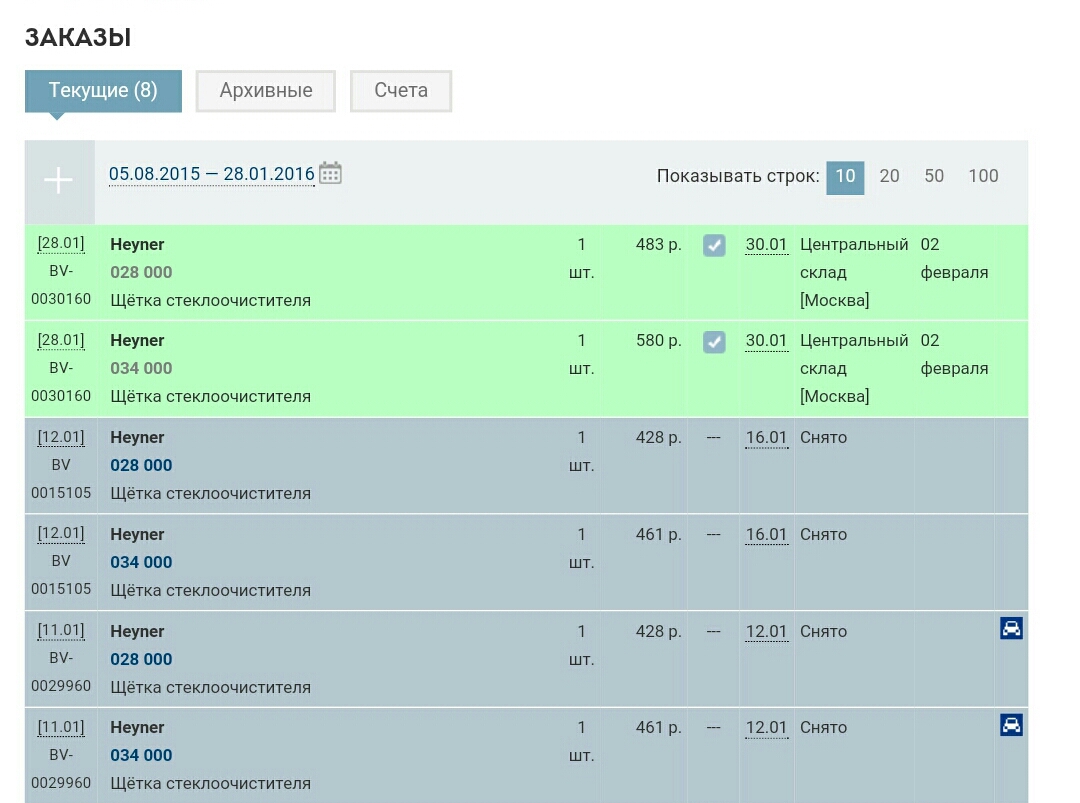Click [28.01] date of the 483 р. order

point(61,244)
